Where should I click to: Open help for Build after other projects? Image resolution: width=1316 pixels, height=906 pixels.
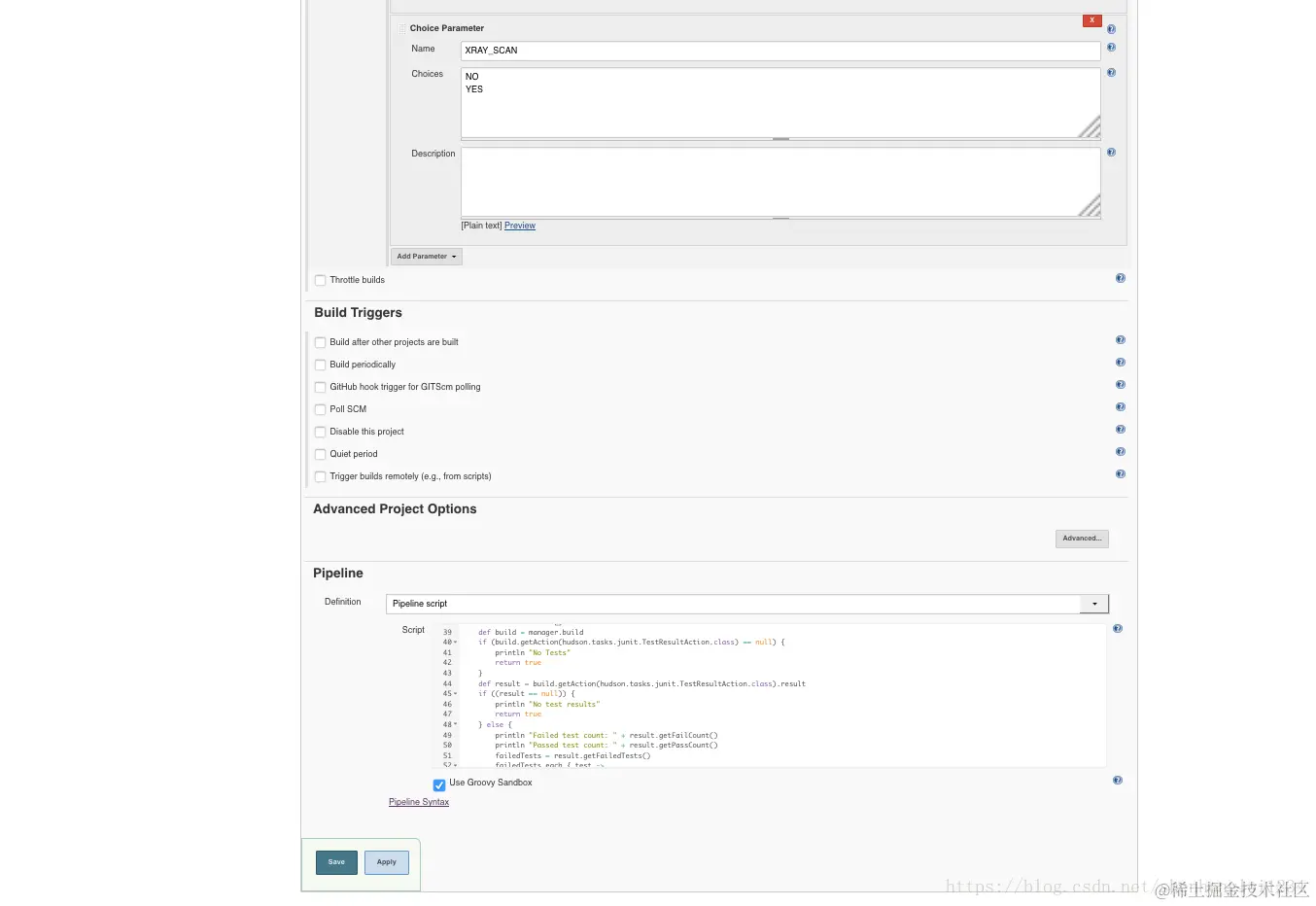pyautogui.click(x=1121, y=340)
